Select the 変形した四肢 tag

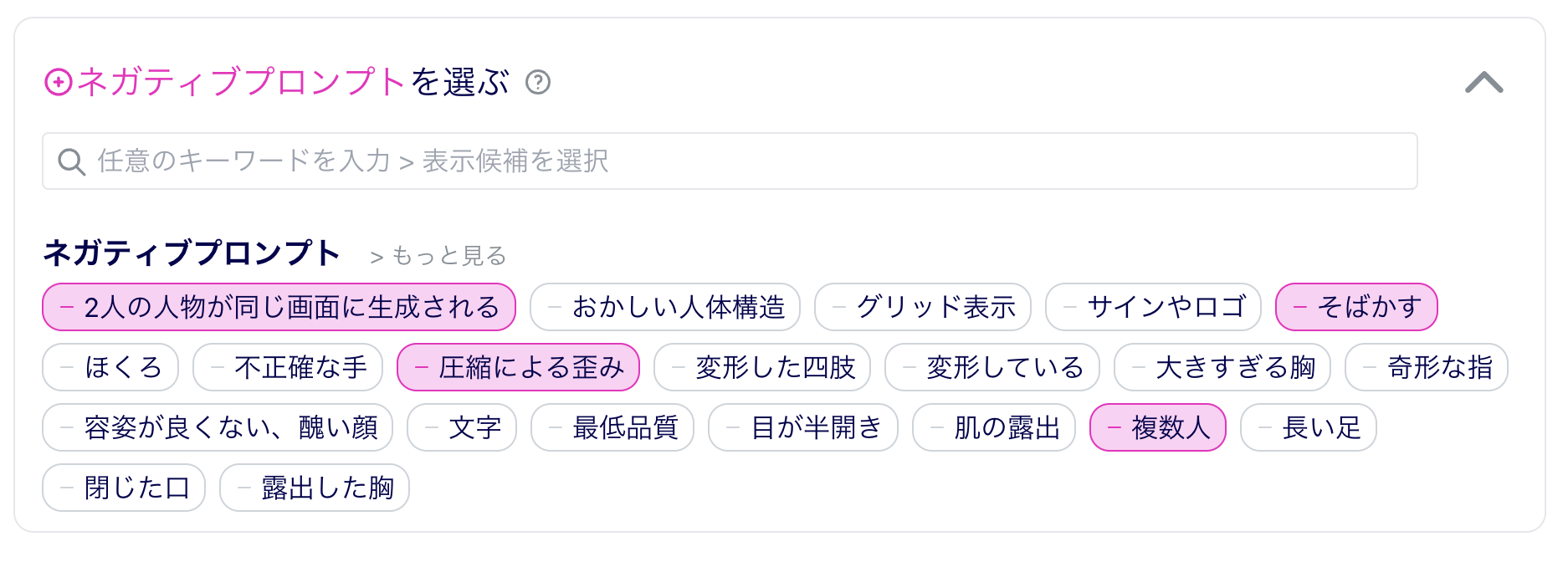(x=762, y=367)
